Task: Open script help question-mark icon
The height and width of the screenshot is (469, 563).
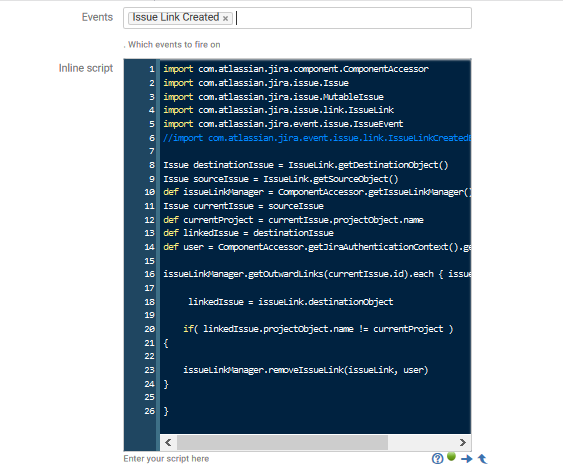Action: pyautogui.click(x=437, y=459)
